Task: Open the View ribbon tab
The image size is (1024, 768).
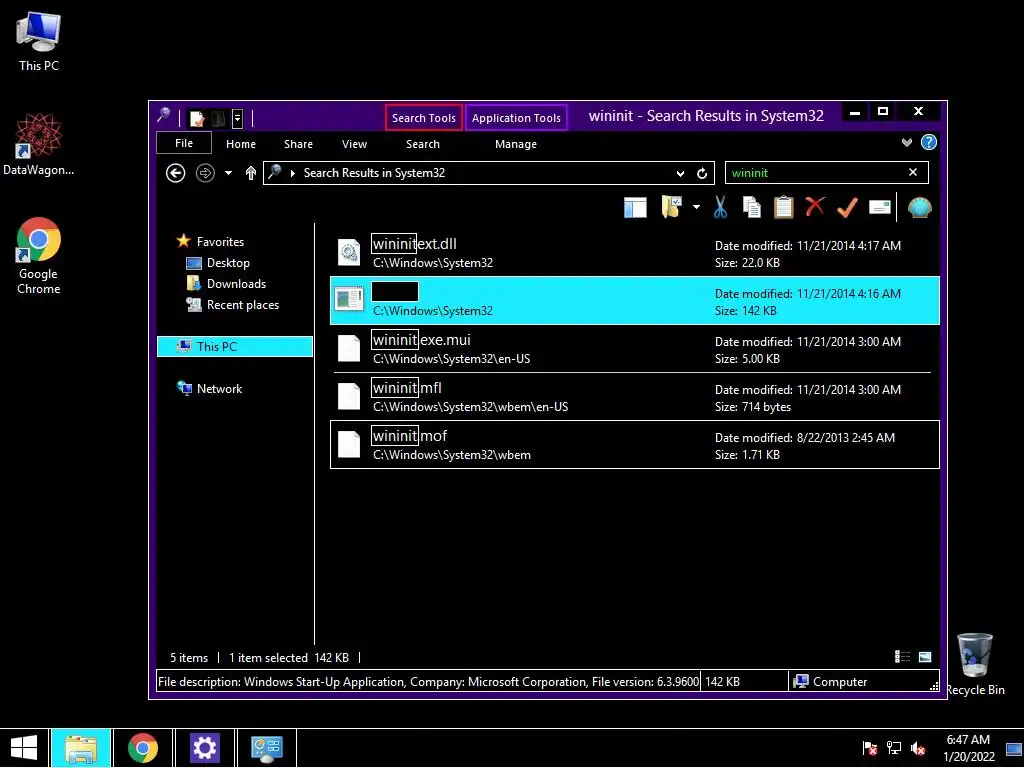Action: tap(354, 144)
